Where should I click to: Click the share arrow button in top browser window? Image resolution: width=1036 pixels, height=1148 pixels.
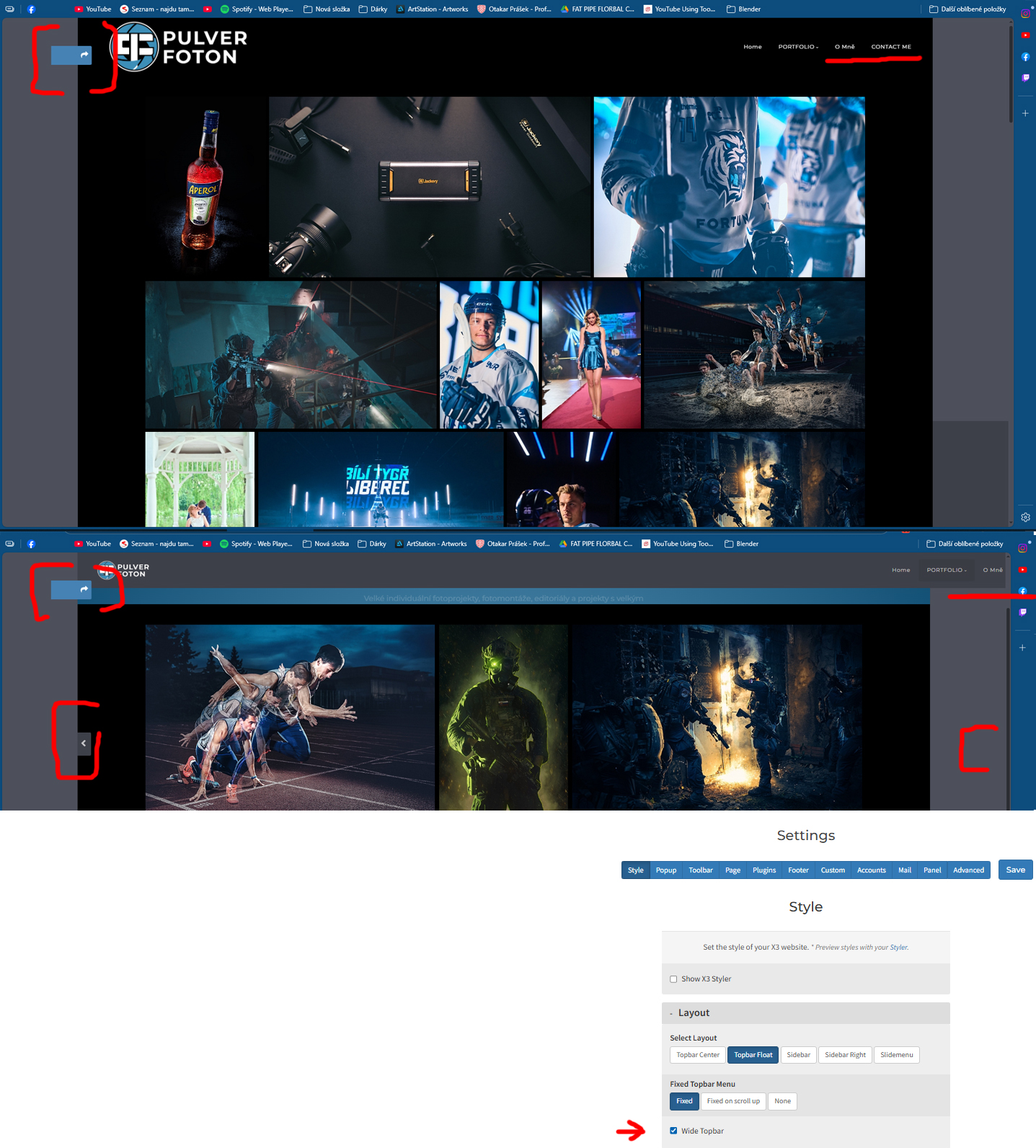pyautogui.click(x=71, y=55)
